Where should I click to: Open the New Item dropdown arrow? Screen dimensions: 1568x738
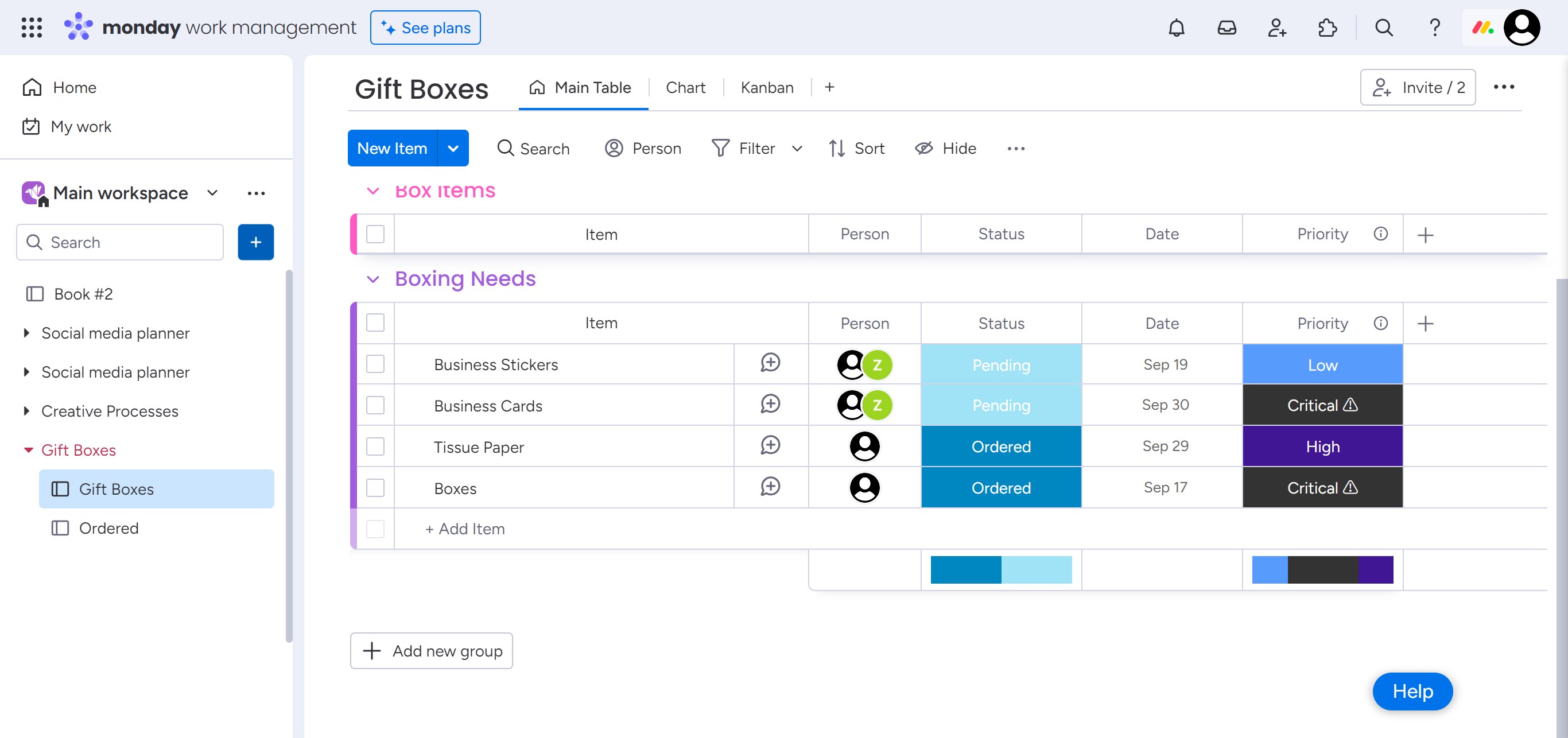453,149
